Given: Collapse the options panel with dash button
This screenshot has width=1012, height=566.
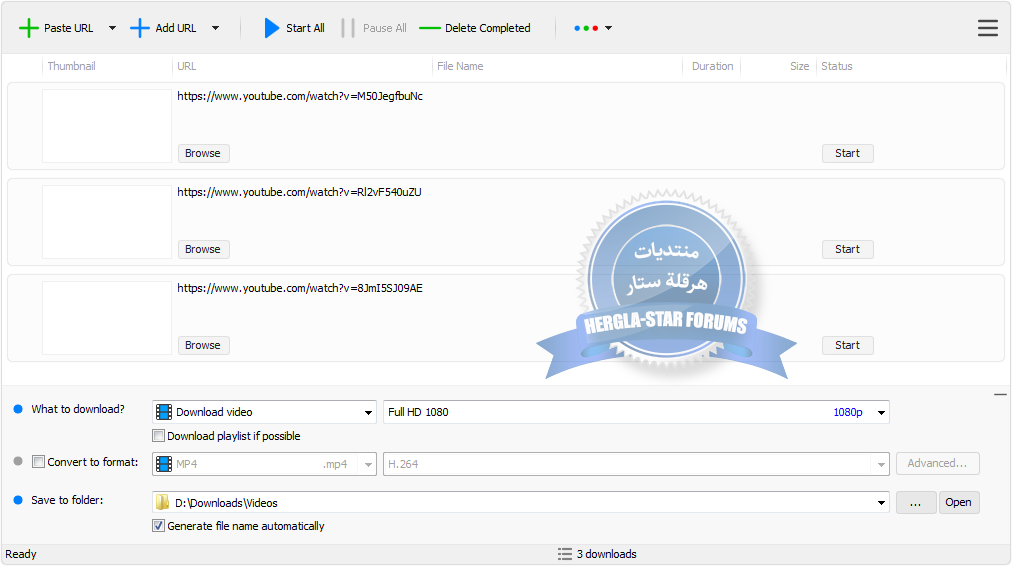Looking at the screenshot, I should pyautogui.click(x=1000, y=394).
